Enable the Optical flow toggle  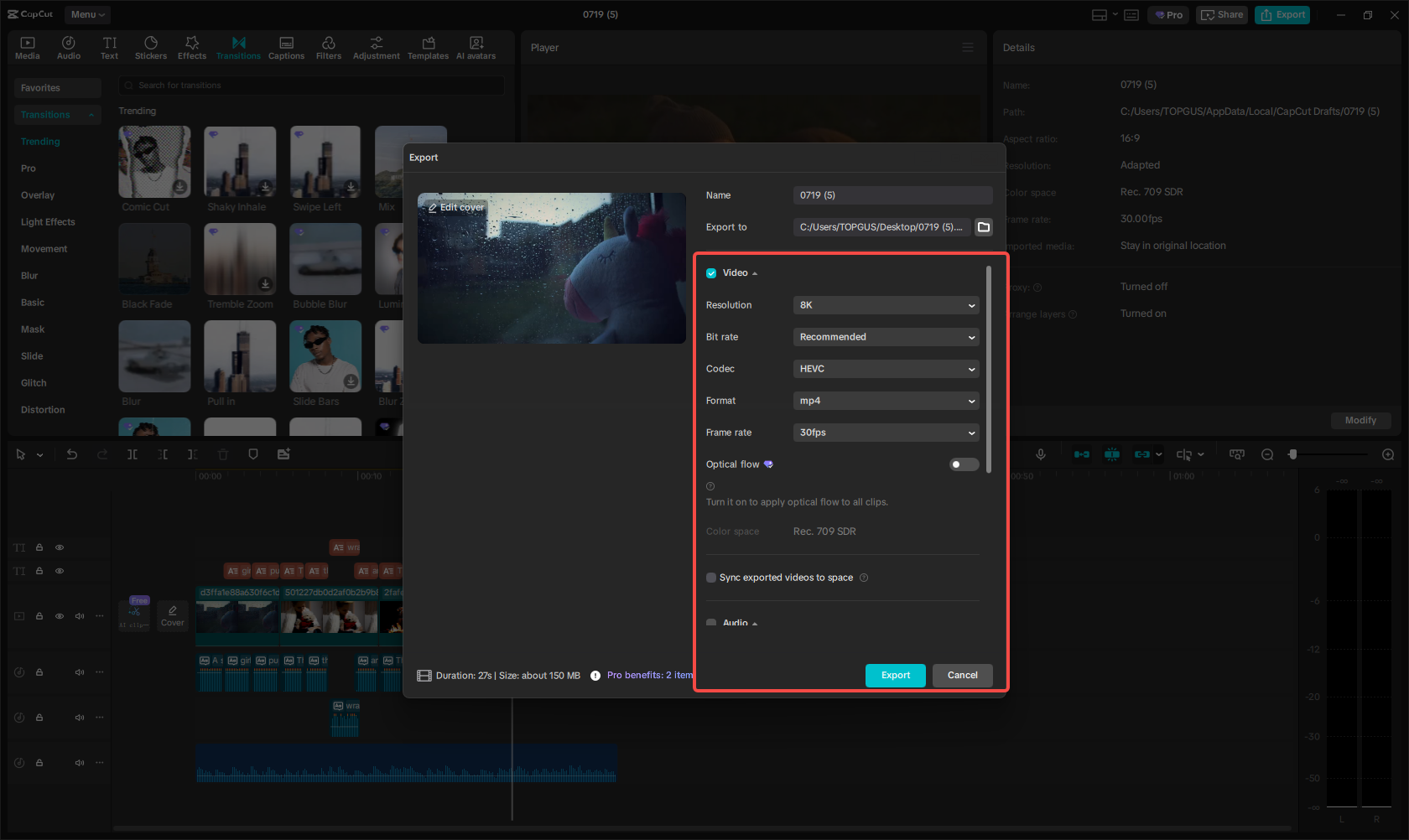963,464
